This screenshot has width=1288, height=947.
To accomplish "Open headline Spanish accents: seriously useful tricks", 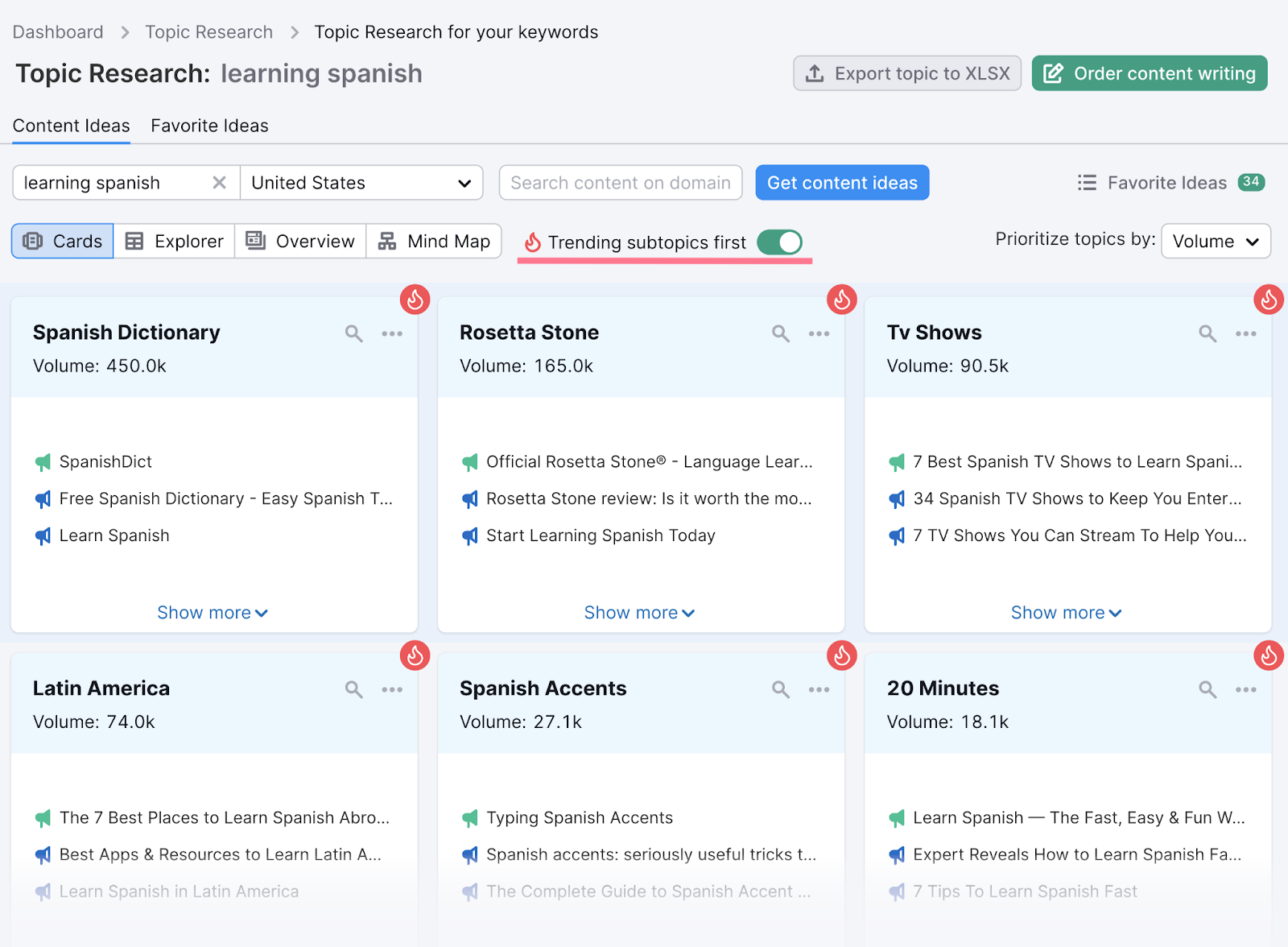I will [x=651, y=855].
